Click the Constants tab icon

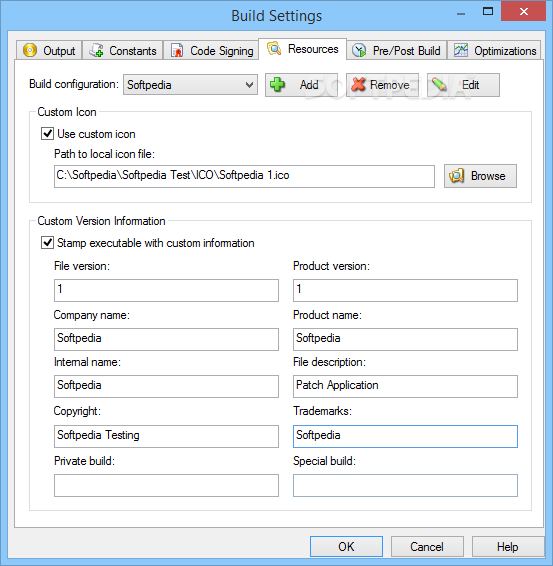click(x=96, y=50)
